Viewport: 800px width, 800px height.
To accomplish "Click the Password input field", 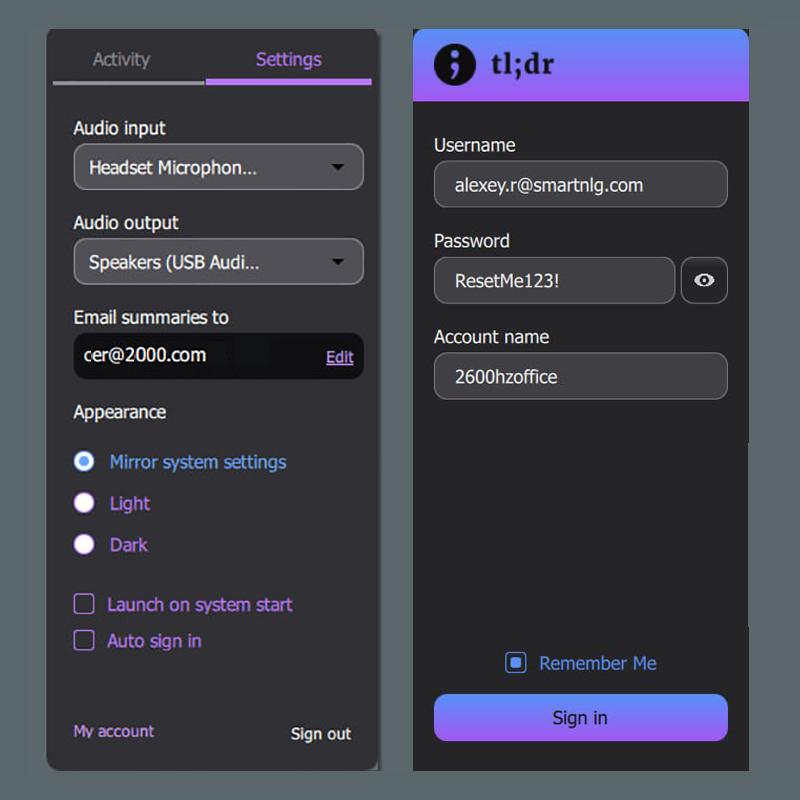I will (554, 281).
